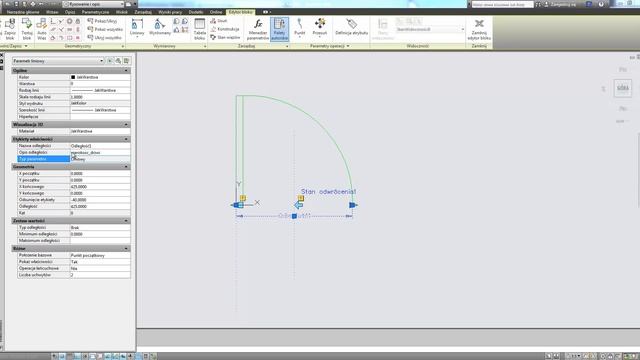640x360 pixels.
Task: Click the blue square grip on Odległość1 label
Action: 294,216
